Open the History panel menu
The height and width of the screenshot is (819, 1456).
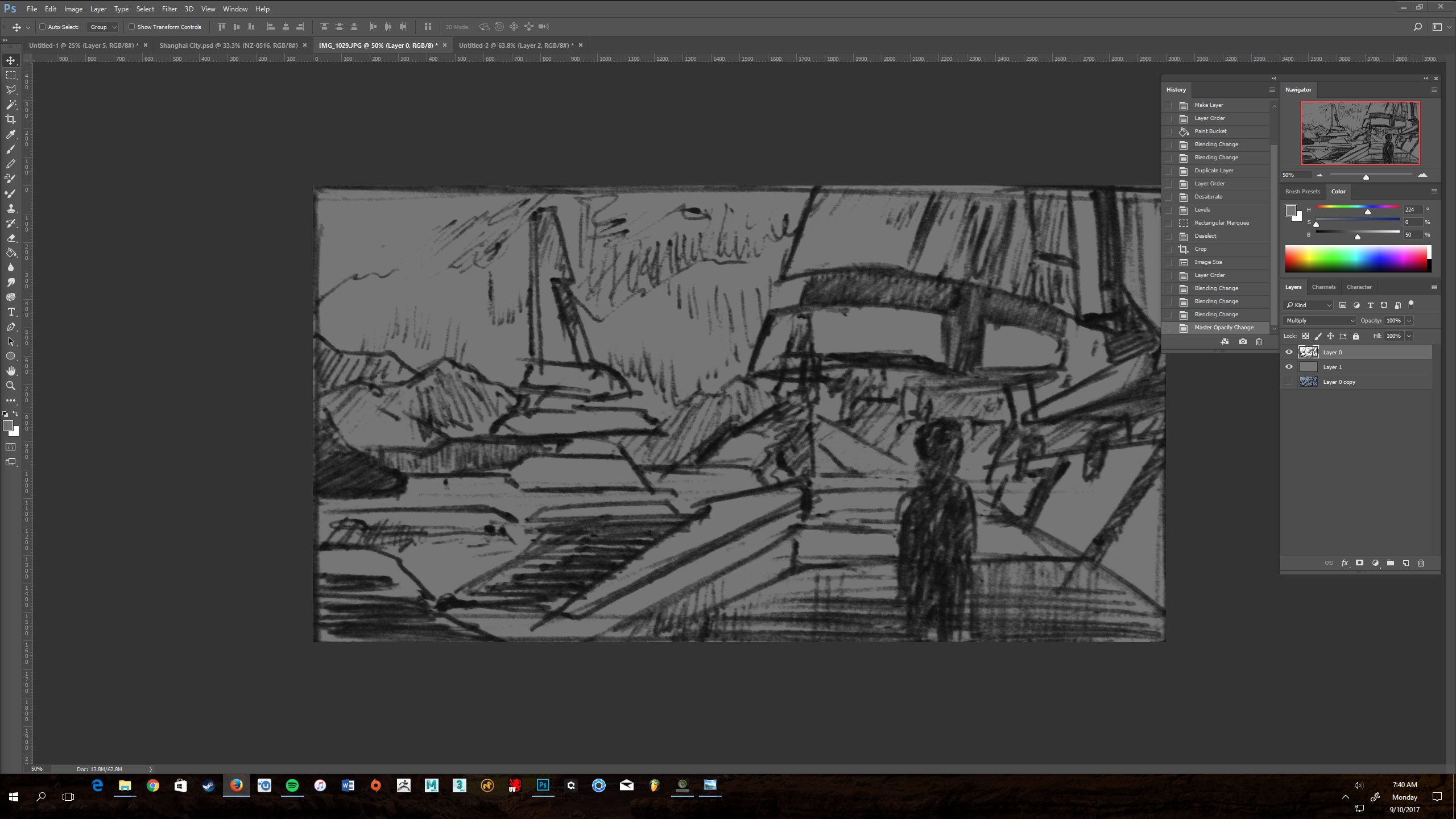coord(1272,90)
